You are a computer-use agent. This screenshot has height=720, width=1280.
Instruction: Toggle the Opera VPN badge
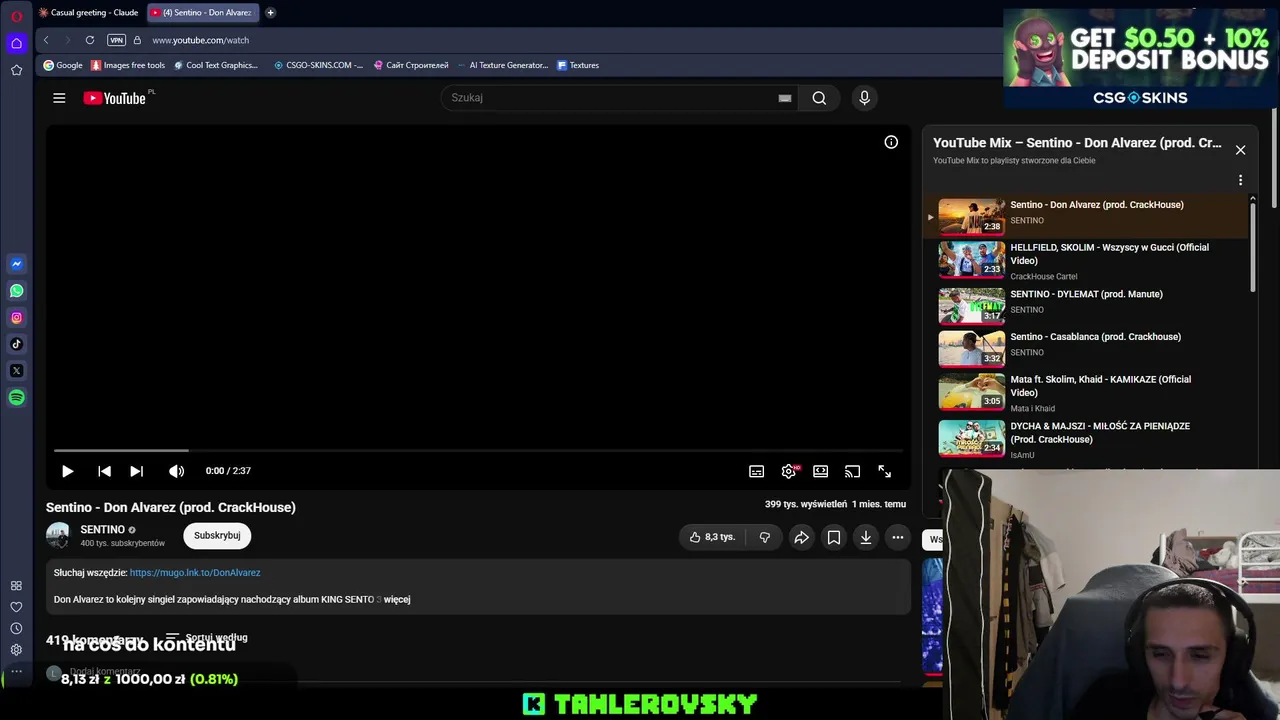(x=117, y=40)
